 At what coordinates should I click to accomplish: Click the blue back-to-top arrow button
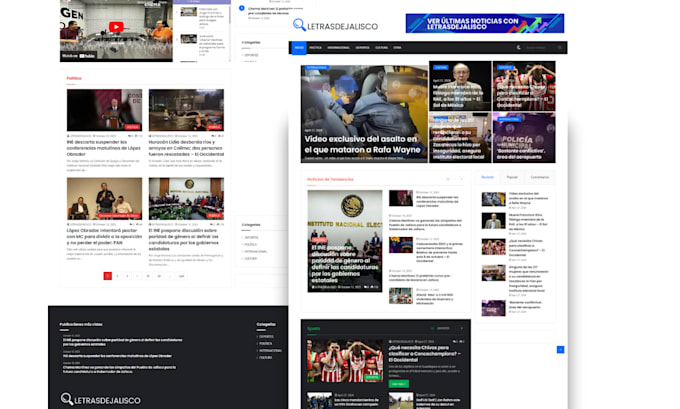(x=560, y=350)
